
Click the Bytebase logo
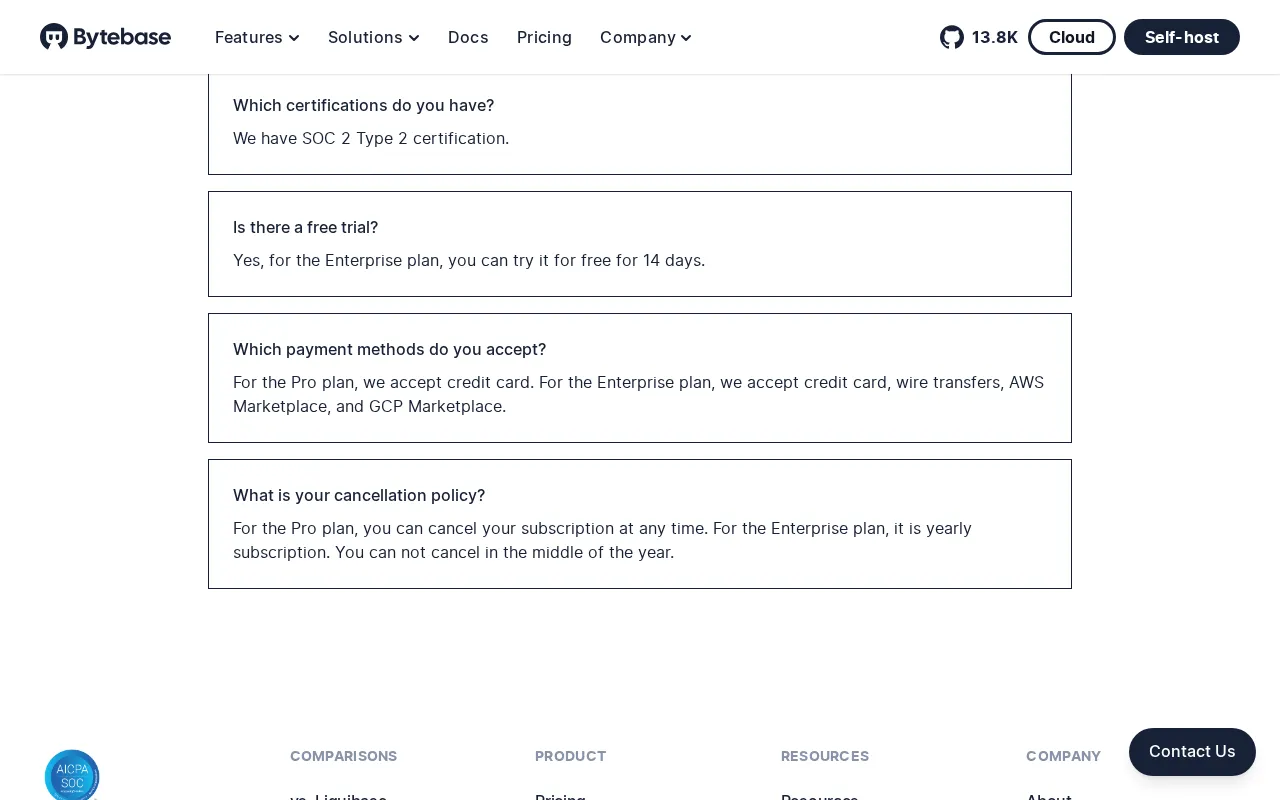click(105, 37)
